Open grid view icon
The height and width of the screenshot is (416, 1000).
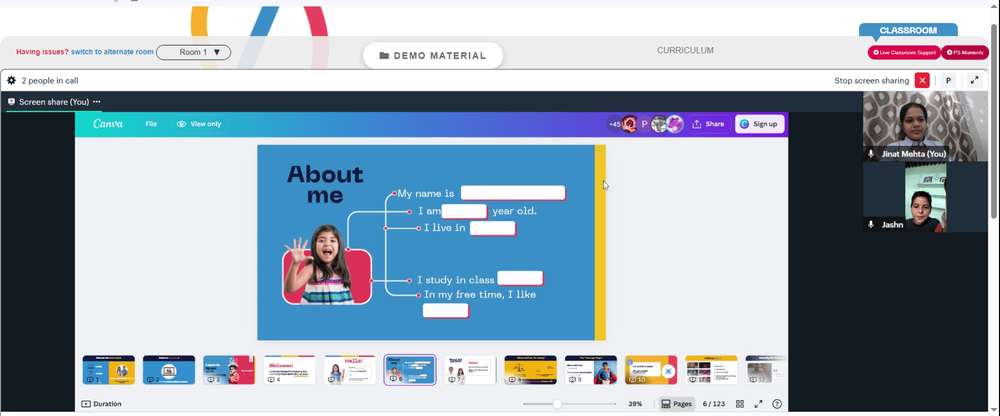[740, 404]
